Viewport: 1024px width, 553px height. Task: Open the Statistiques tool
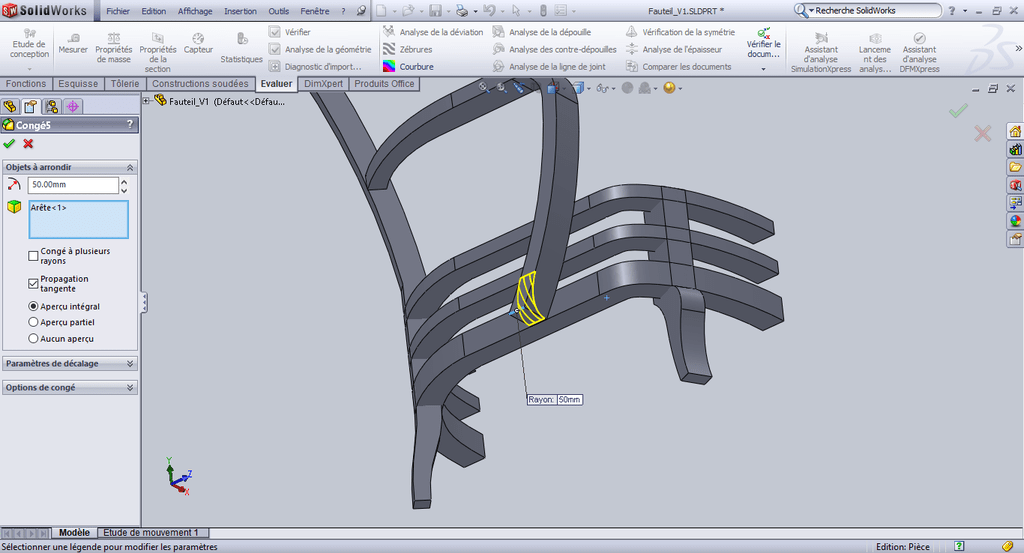click(x=241, y=48)
